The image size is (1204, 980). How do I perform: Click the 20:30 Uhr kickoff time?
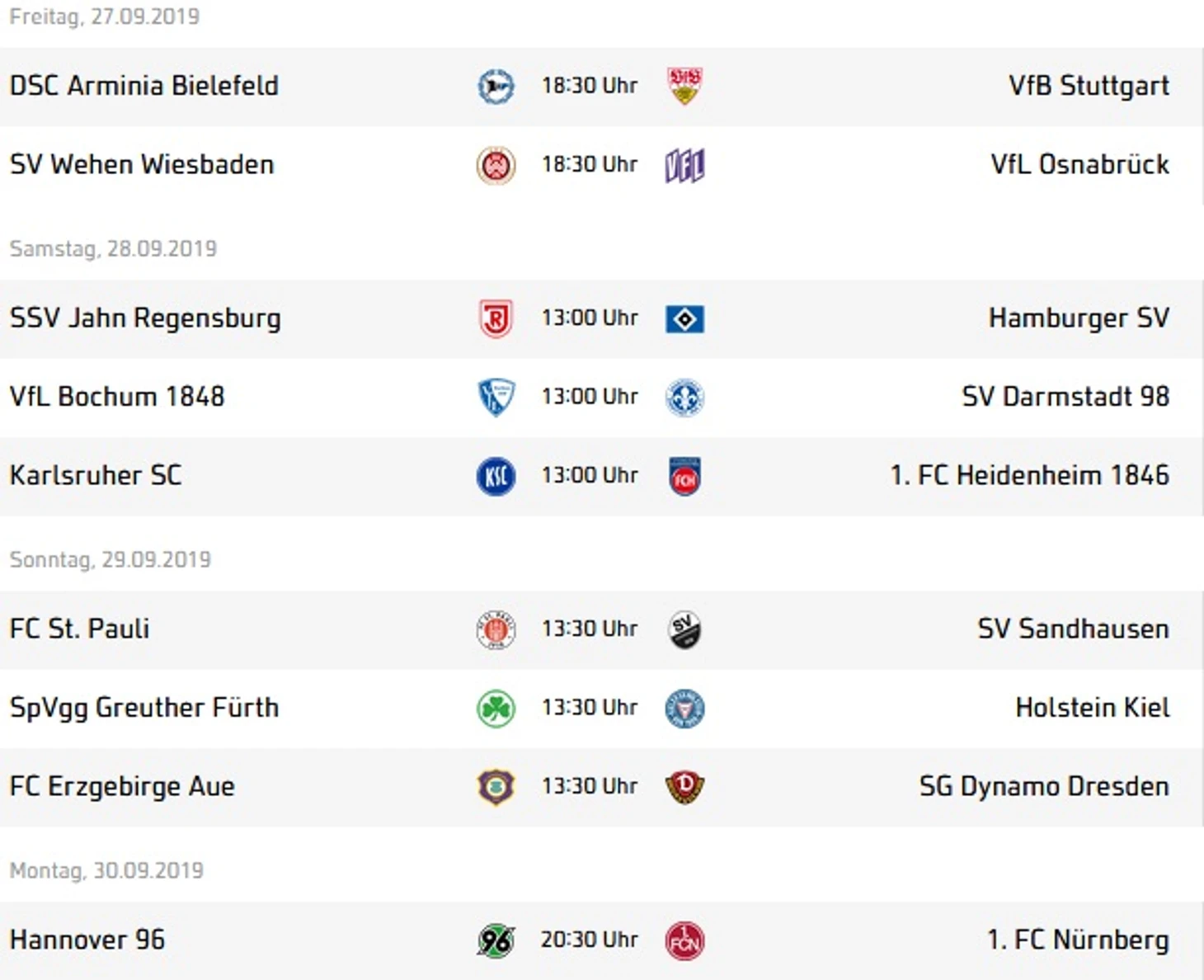pos(590,940)
